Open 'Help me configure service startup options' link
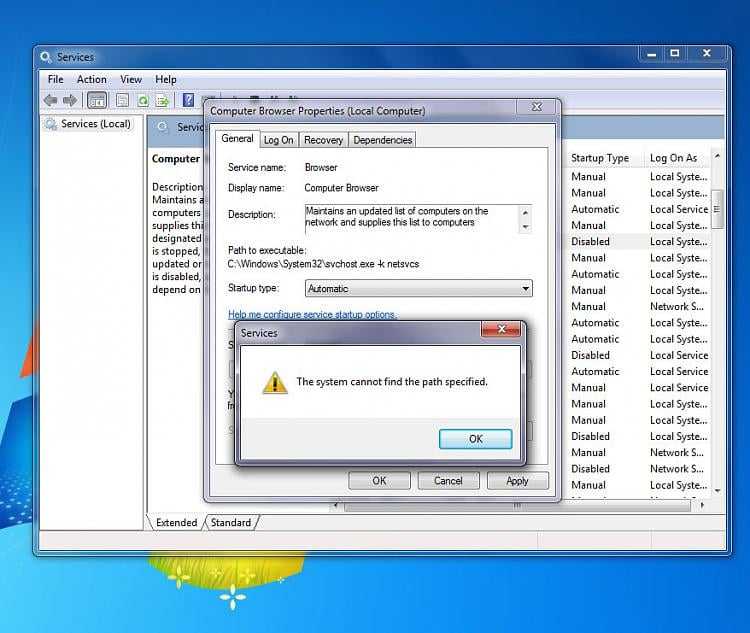 312,314
